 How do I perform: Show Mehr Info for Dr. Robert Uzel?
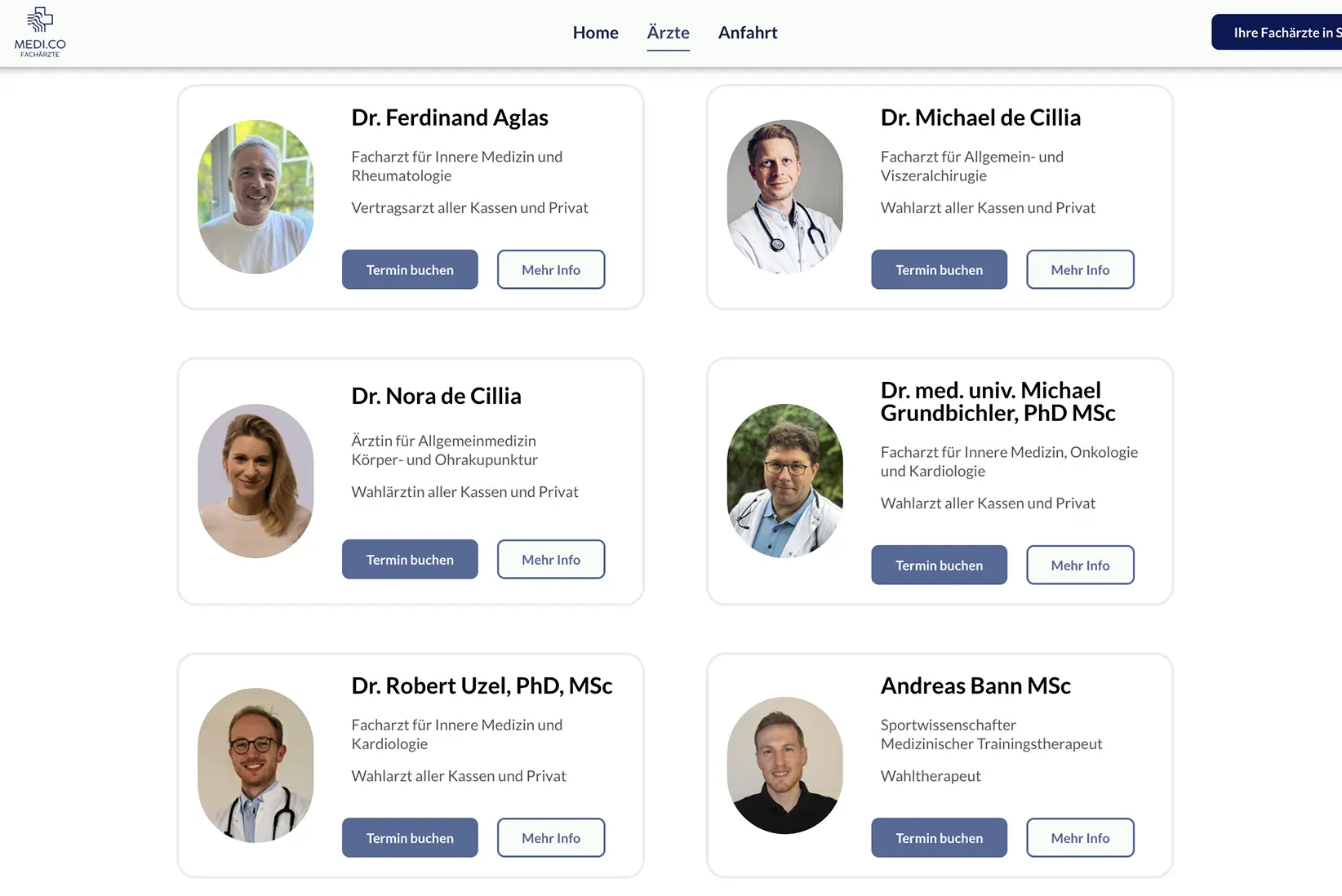pyautogui.click(x=551, y=838)
